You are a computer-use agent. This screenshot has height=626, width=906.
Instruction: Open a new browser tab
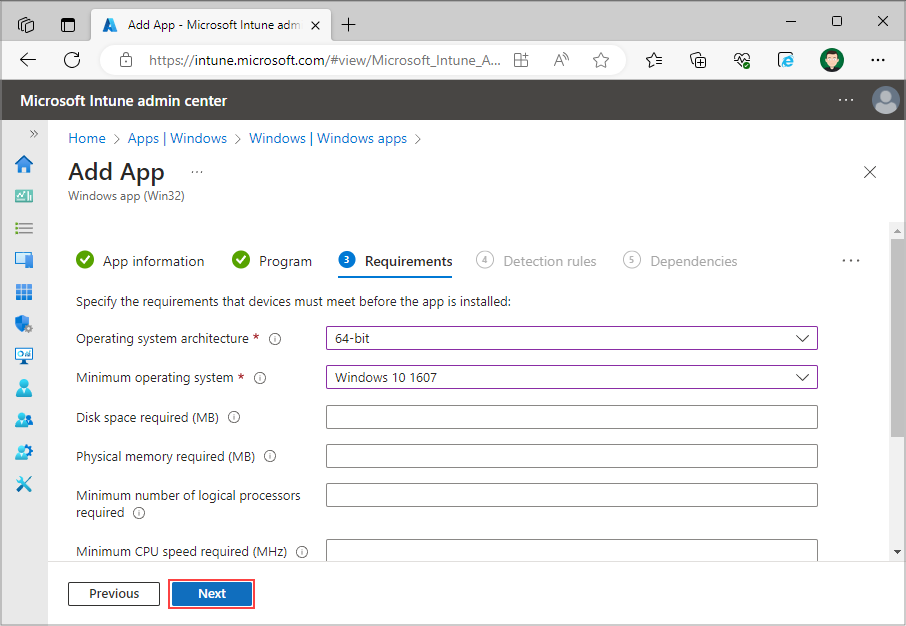[x=348, y=25]
